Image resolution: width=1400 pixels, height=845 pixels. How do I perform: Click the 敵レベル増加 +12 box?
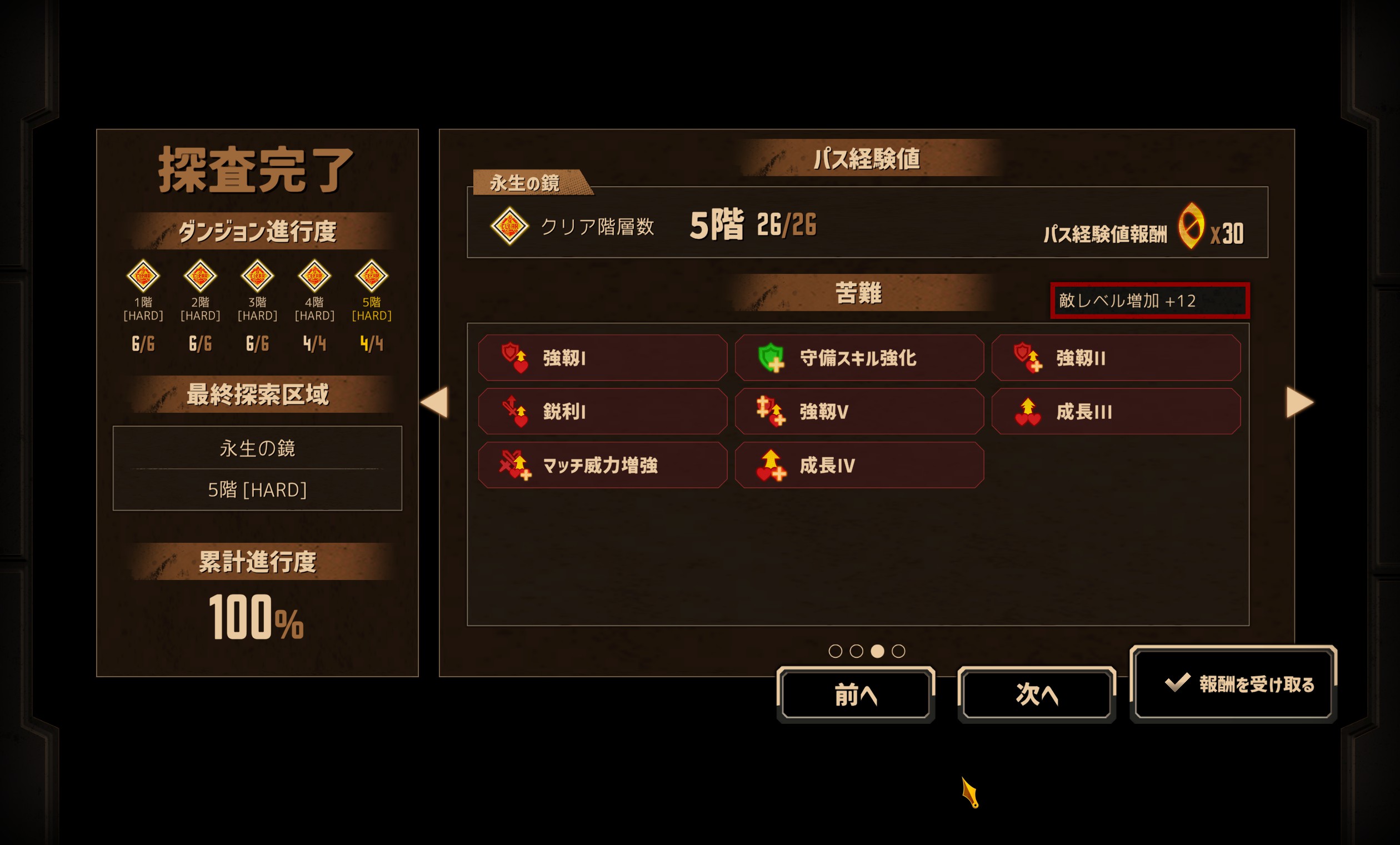(x=1150, y=301)
